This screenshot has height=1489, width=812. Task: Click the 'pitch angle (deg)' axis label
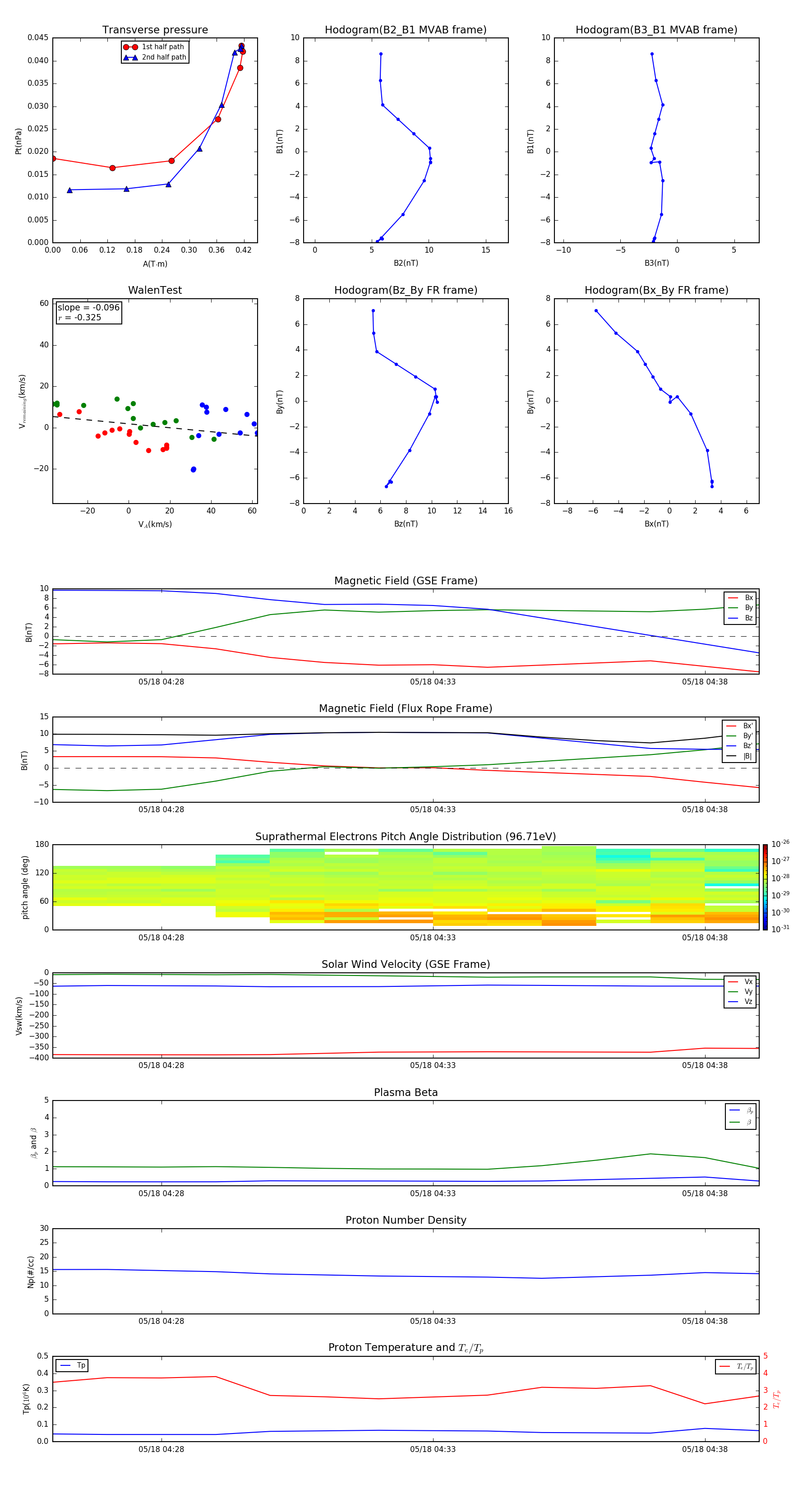[x=25, y=887]
